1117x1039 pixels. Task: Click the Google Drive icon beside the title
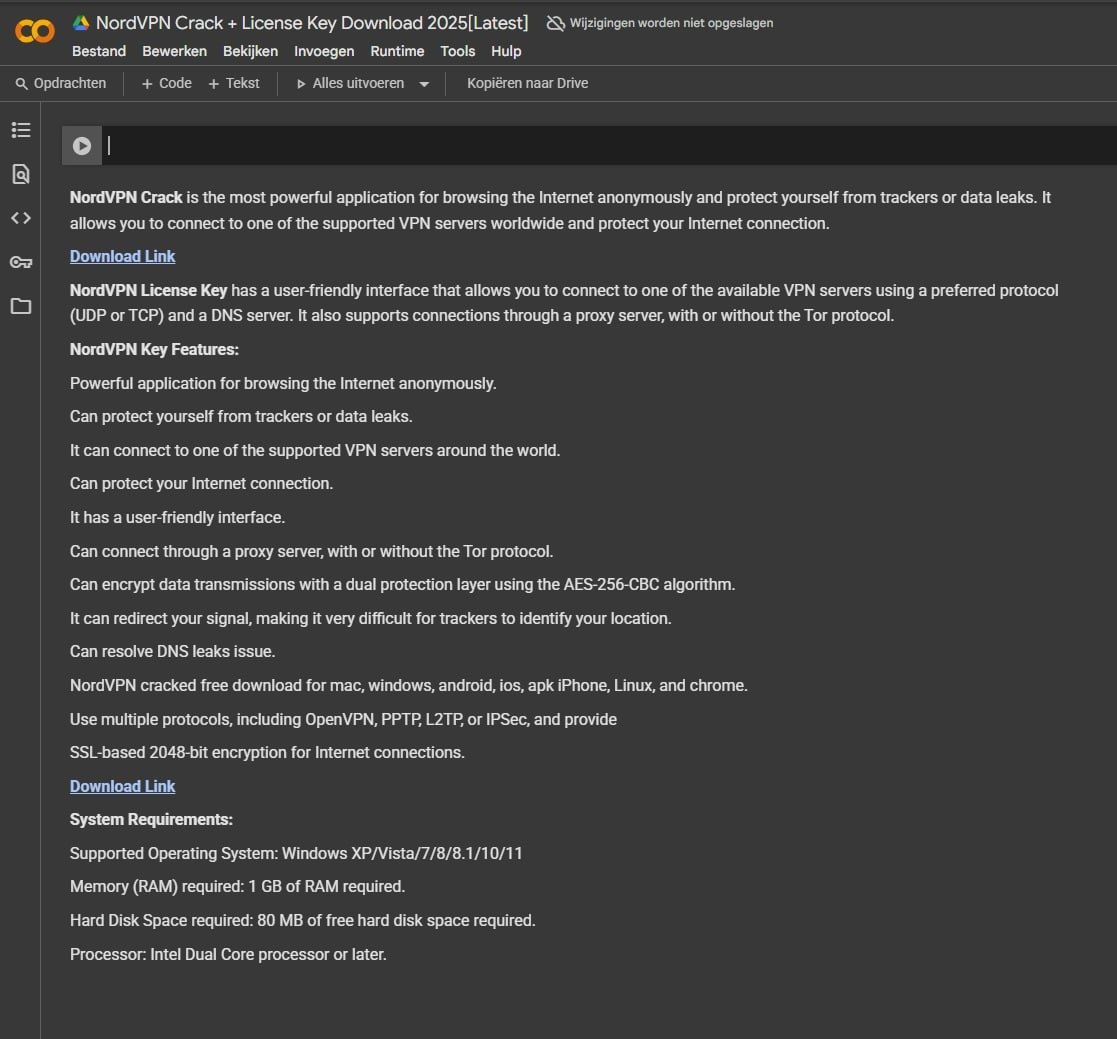point(80,23)
